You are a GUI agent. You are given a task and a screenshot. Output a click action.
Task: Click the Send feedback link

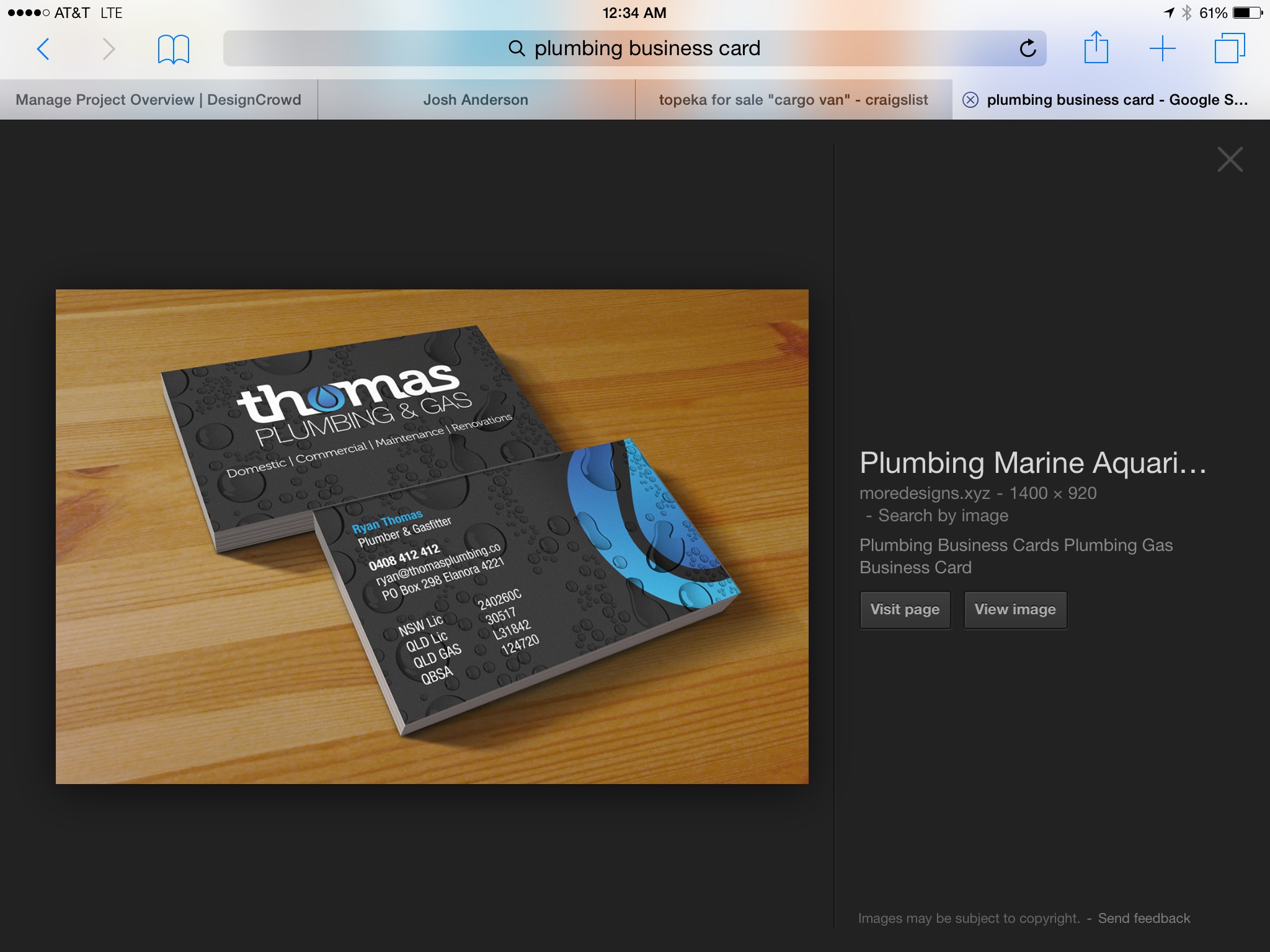click(1143, 918)
